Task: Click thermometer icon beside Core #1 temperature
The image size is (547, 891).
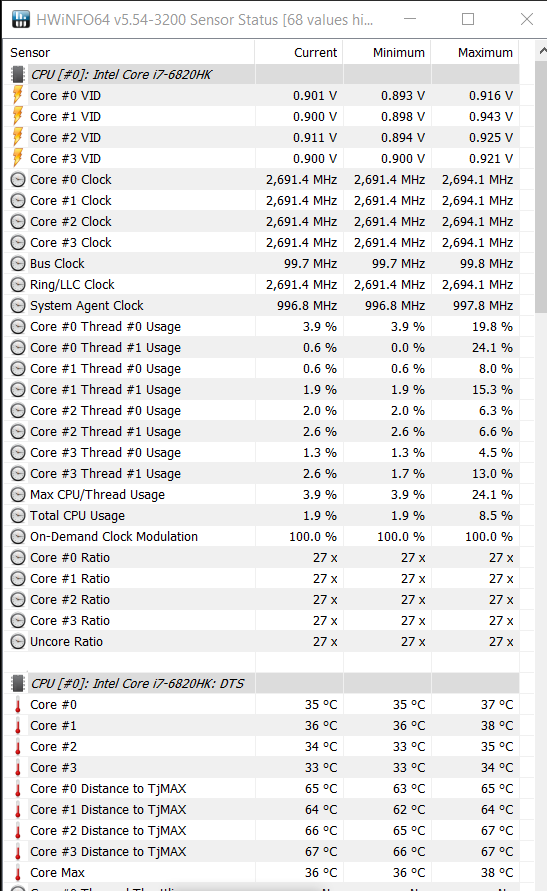Action: click(x=18, y=726)
